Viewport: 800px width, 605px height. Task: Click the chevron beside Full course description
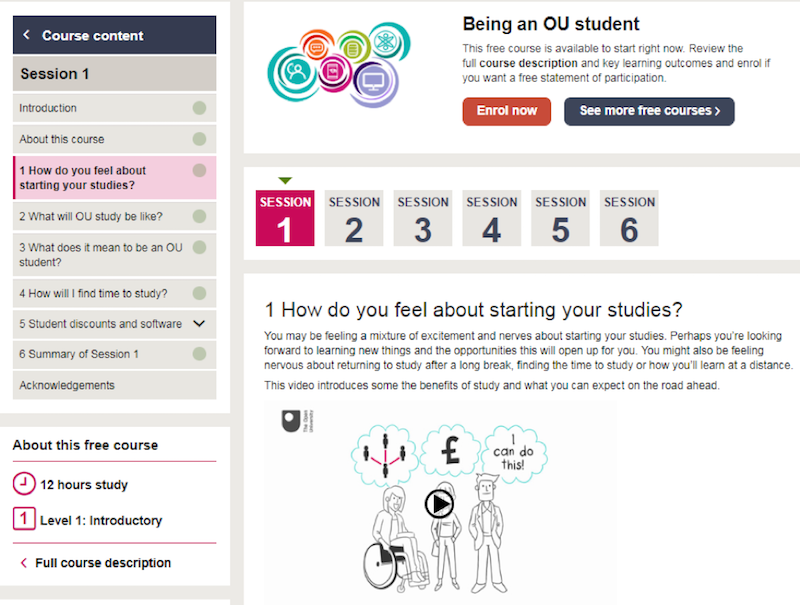(x=23, y=563)
